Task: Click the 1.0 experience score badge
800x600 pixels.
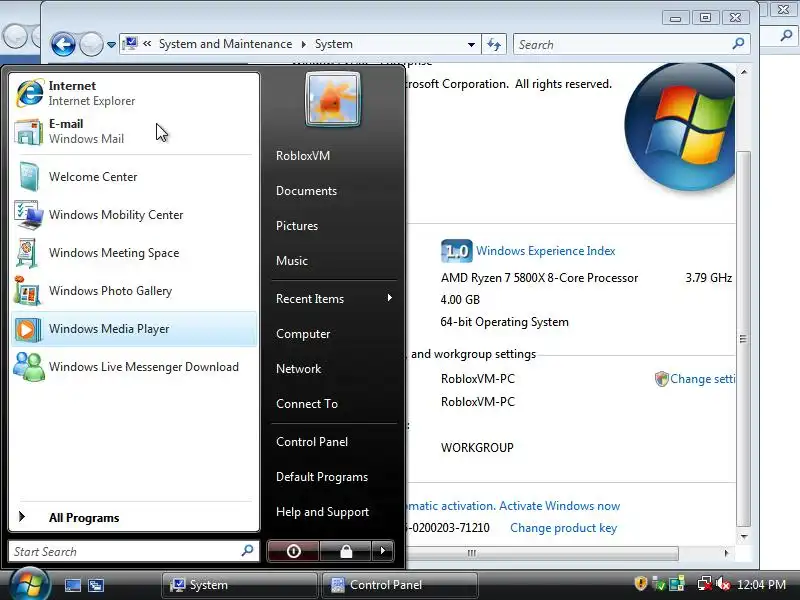Action: [x=457, y=251]
